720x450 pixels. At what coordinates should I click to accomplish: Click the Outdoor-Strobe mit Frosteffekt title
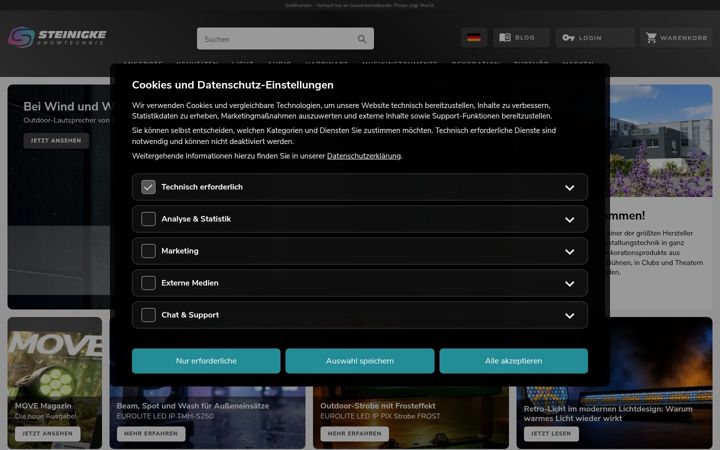pyautogui.click(x=378, y=406)
